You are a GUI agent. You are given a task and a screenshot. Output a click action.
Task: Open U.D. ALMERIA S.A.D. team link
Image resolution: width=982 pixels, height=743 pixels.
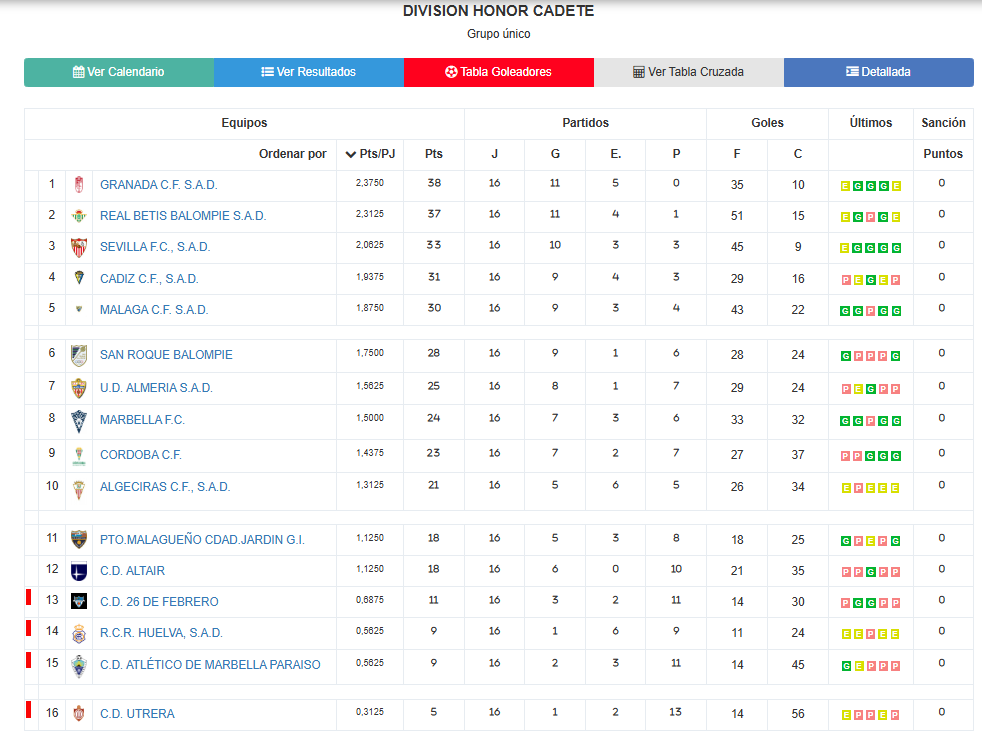tap(156, 388)
